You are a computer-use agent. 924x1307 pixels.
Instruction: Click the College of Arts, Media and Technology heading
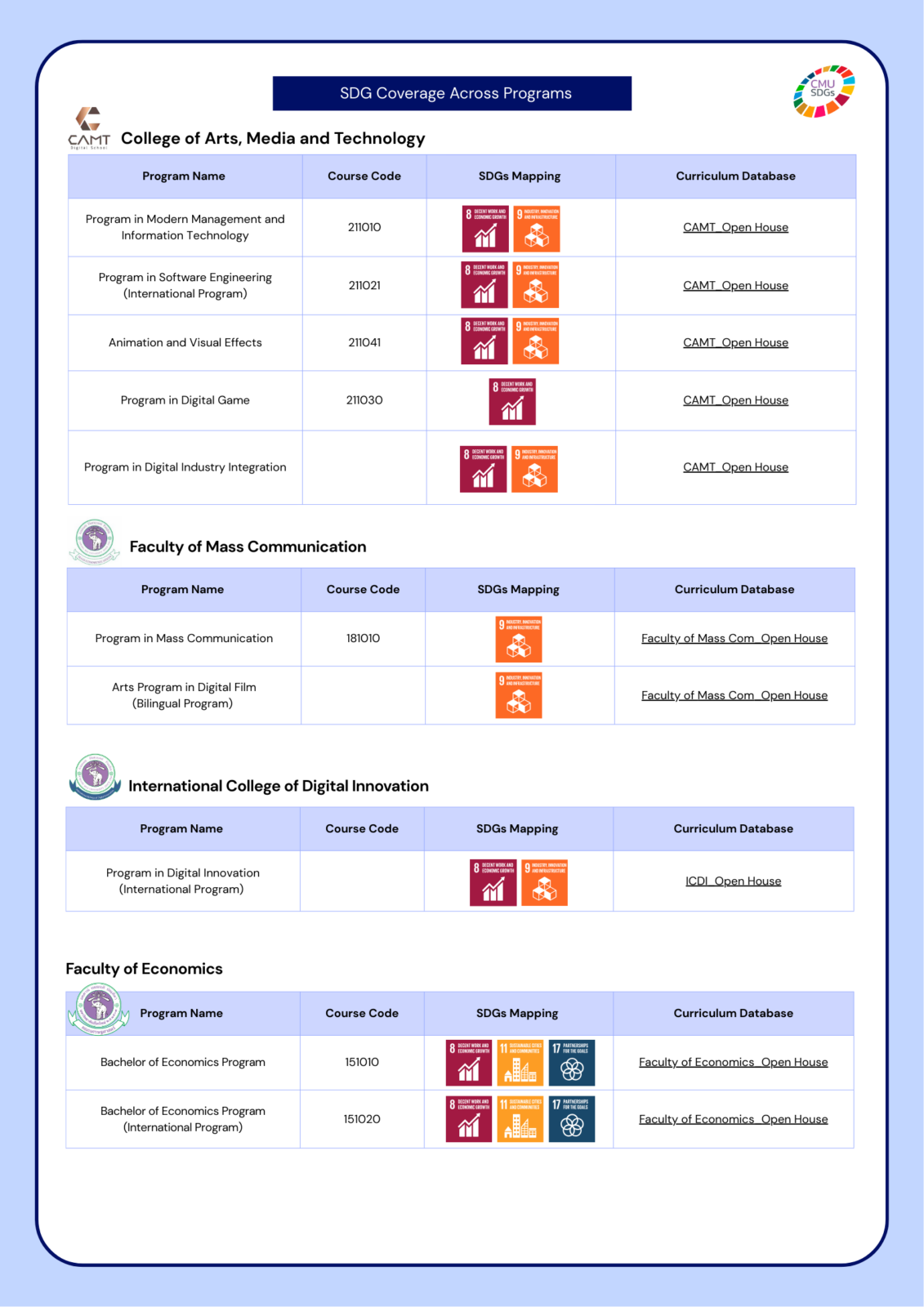coord(273,139)
